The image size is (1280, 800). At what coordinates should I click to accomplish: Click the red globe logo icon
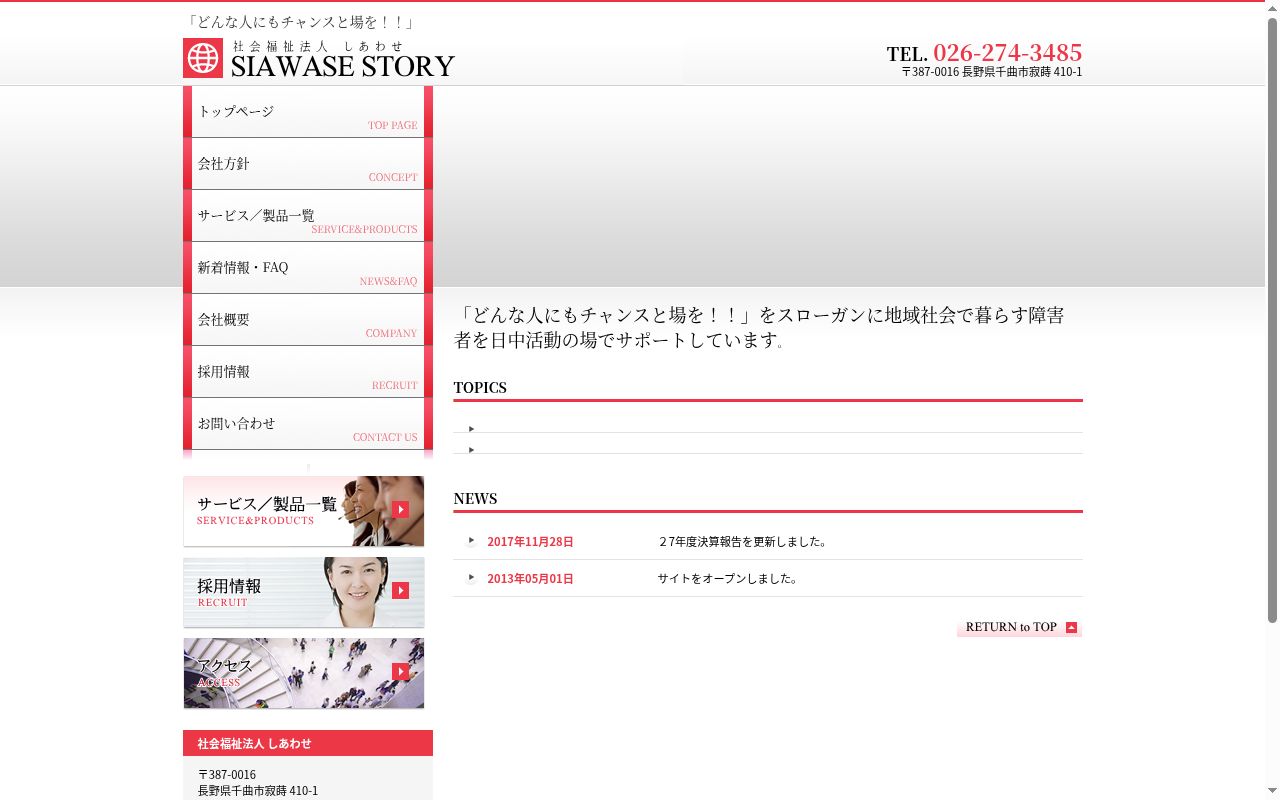(203, 58)
